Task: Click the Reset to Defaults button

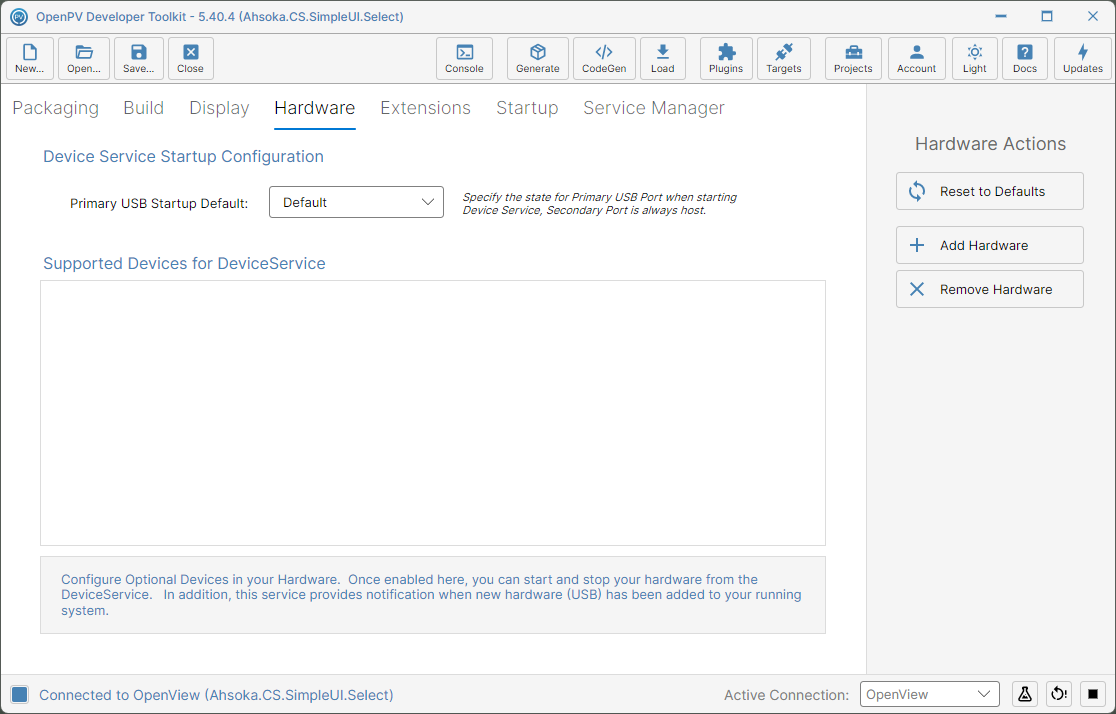Action: click(x=989, y=191)
